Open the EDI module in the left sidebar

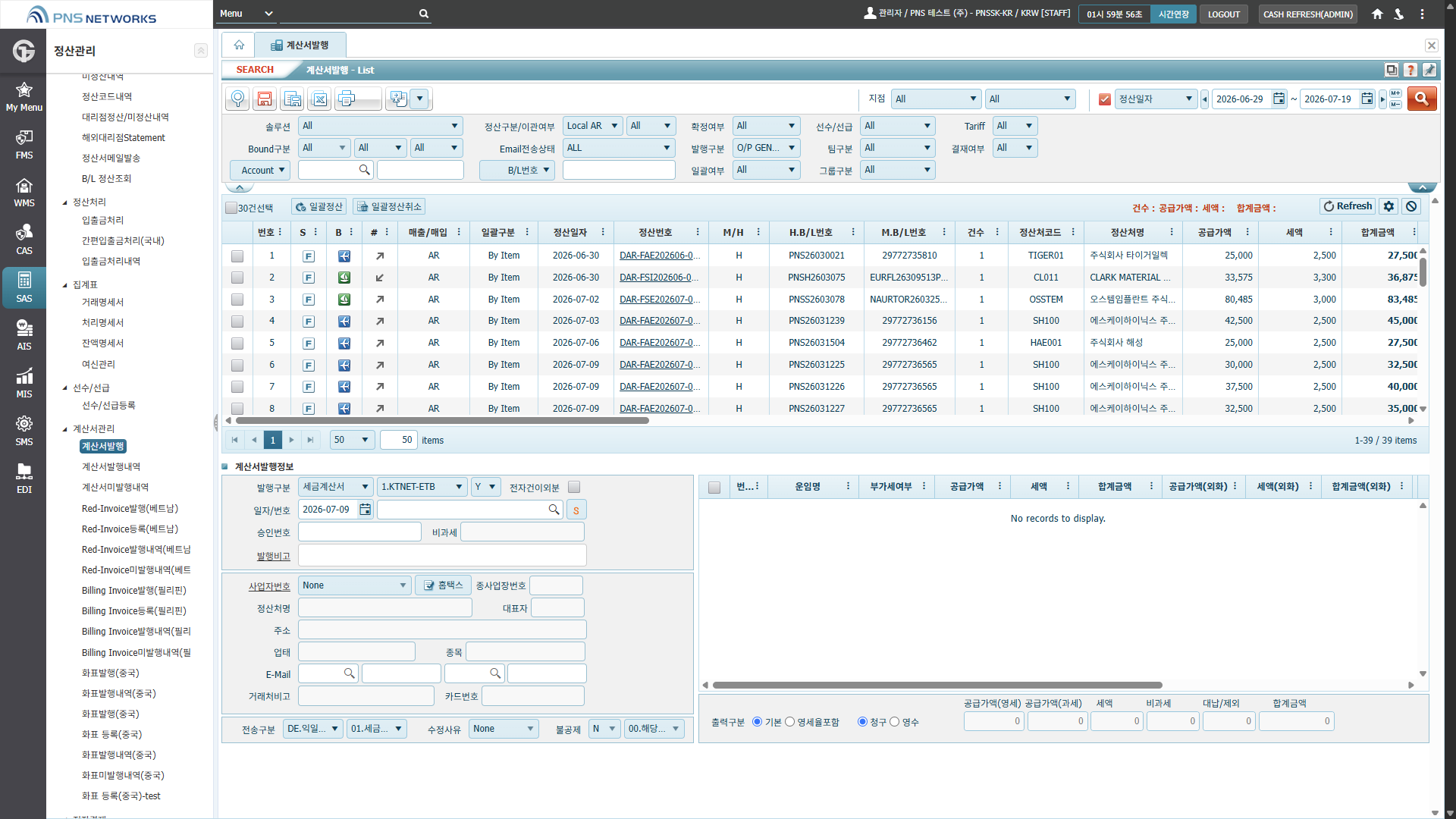tap(24, 479)
